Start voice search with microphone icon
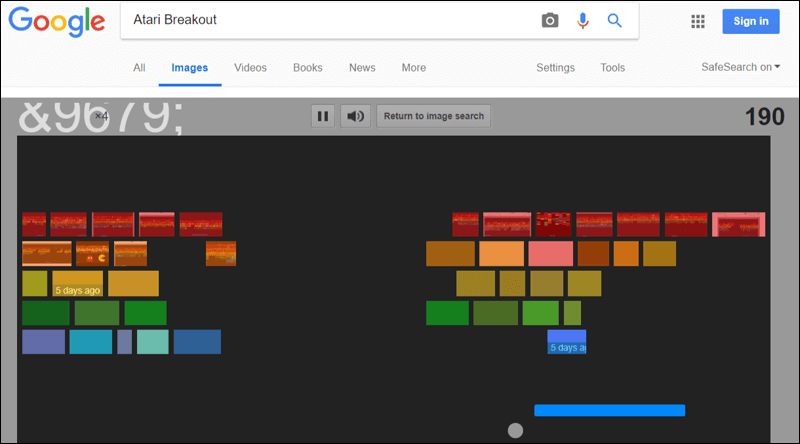 coord(583,21)
